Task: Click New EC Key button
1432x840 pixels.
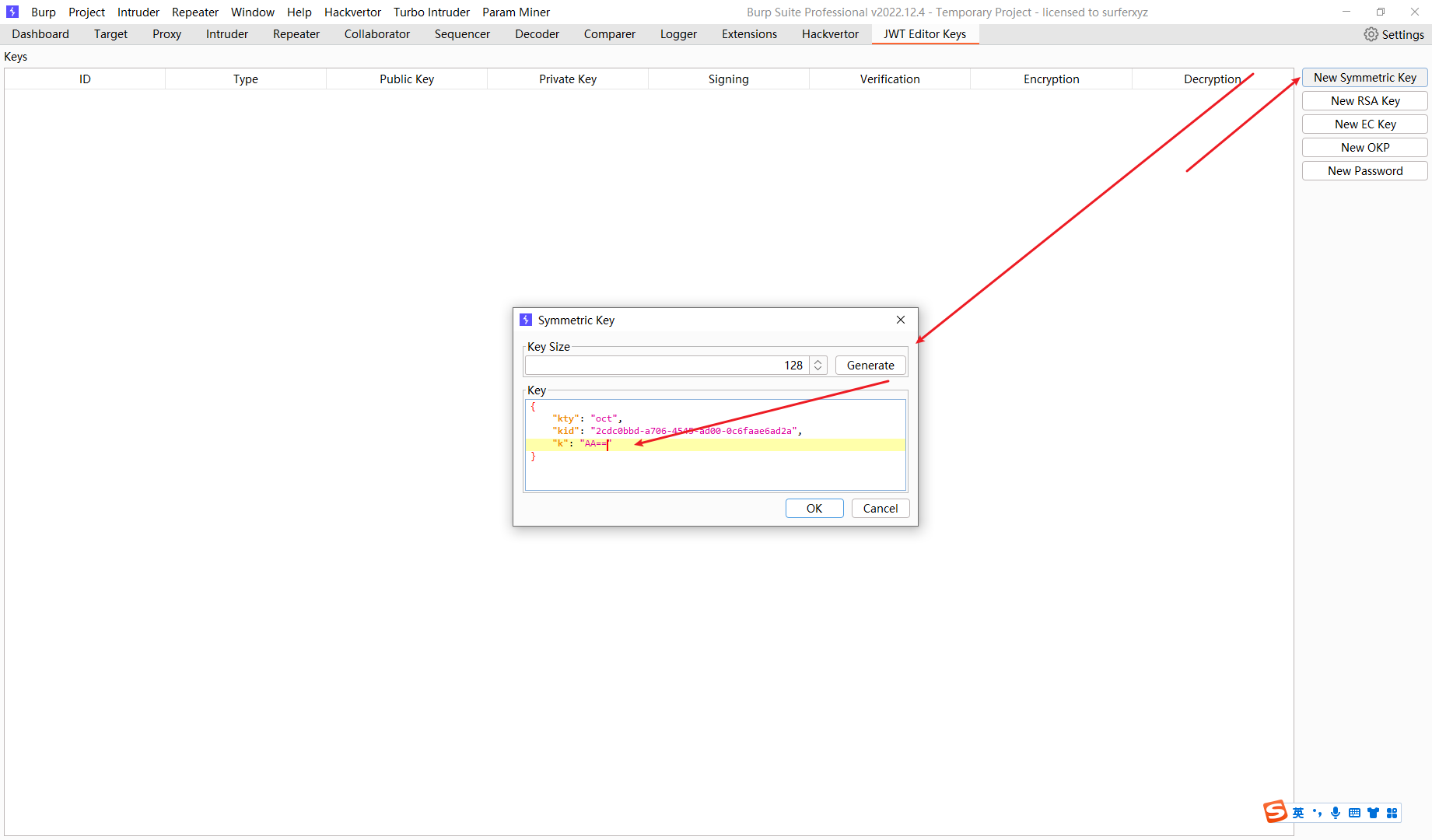Action: (x=1365, y=124)
